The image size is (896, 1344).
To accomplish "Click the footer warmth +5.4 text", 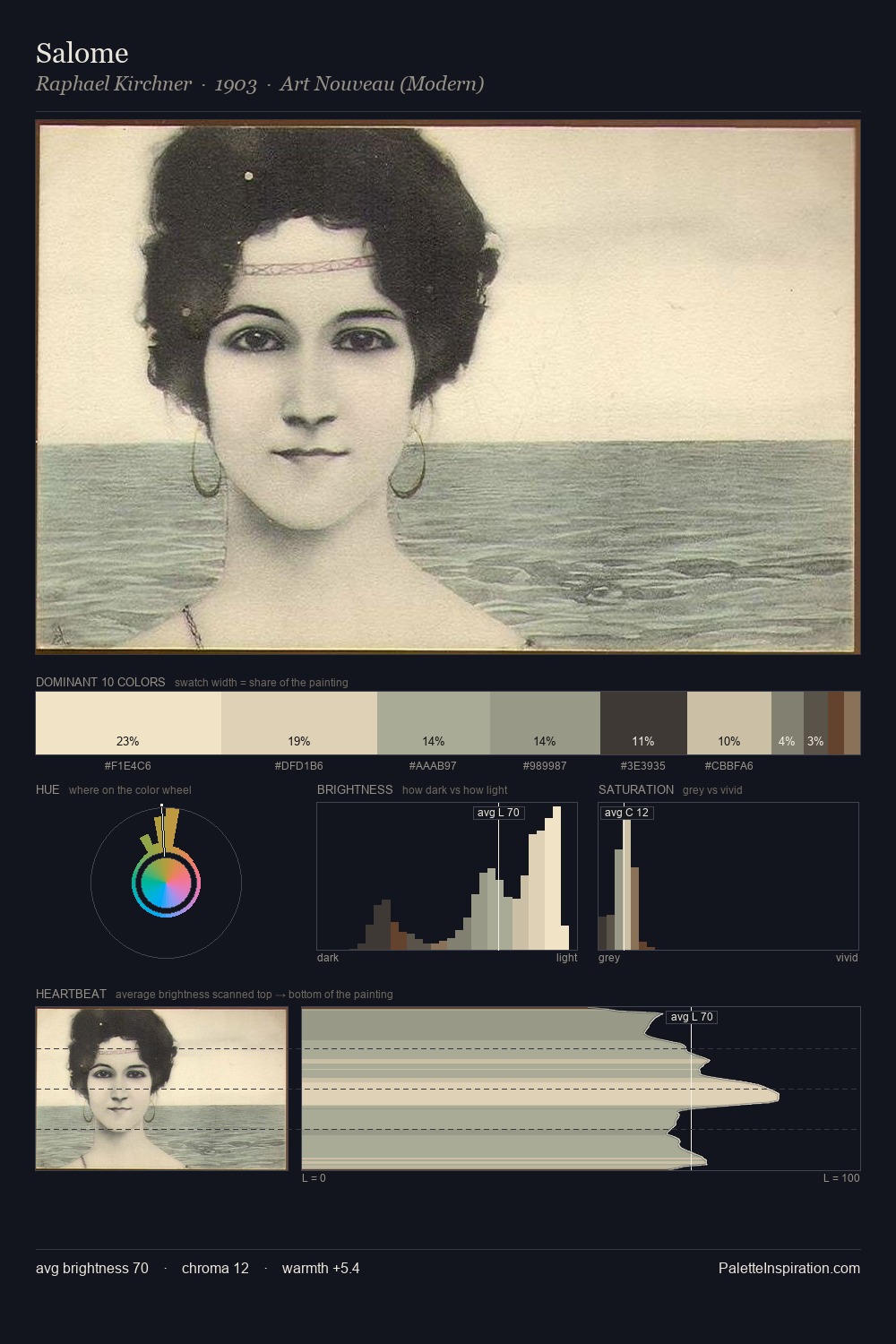I will [x=321, y=1269].
